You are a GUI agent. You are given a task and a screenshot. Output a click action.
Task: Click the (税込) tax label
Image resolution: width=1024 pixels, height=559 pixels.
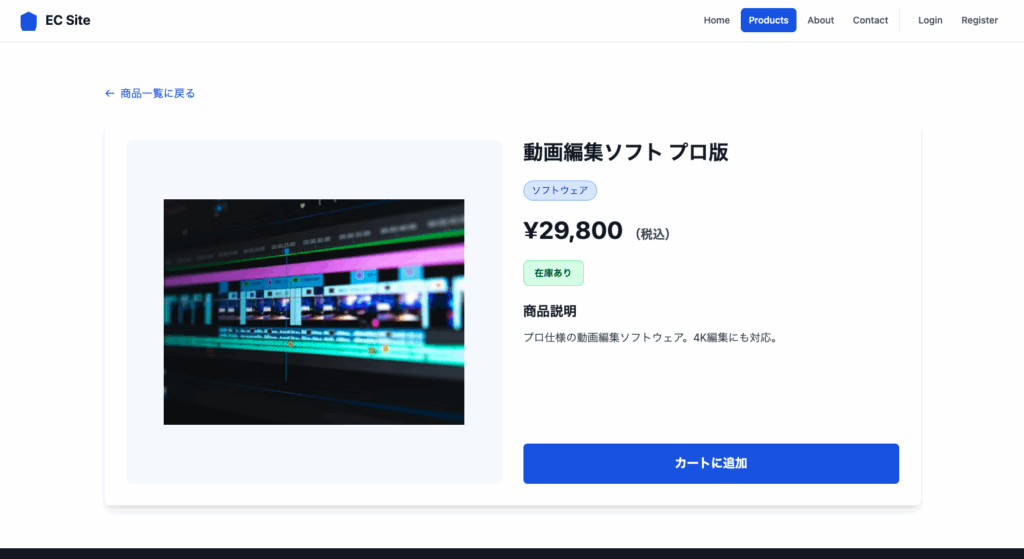tap(652, 234)
